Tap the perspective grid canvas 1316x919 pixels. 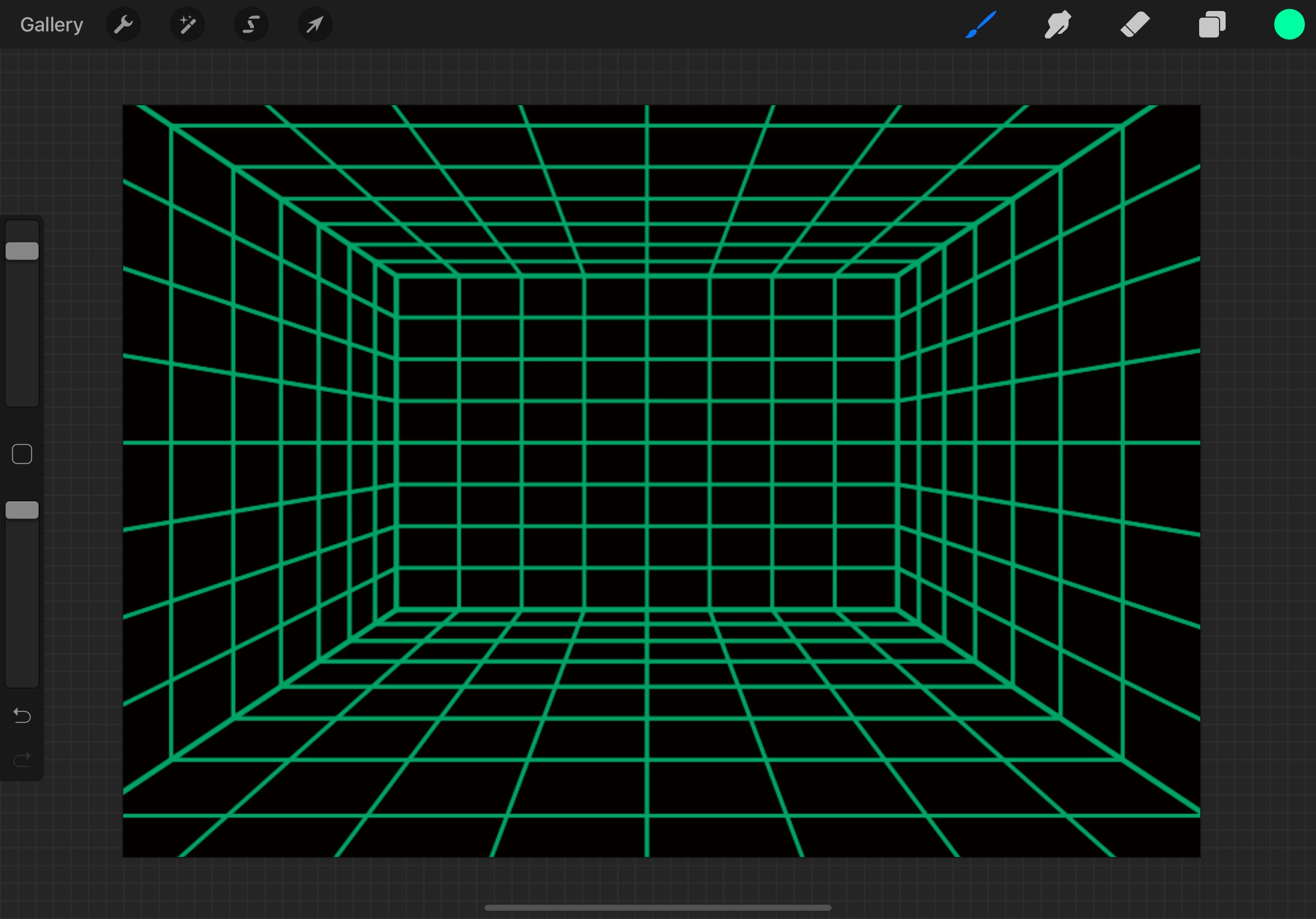click(661, 480)
